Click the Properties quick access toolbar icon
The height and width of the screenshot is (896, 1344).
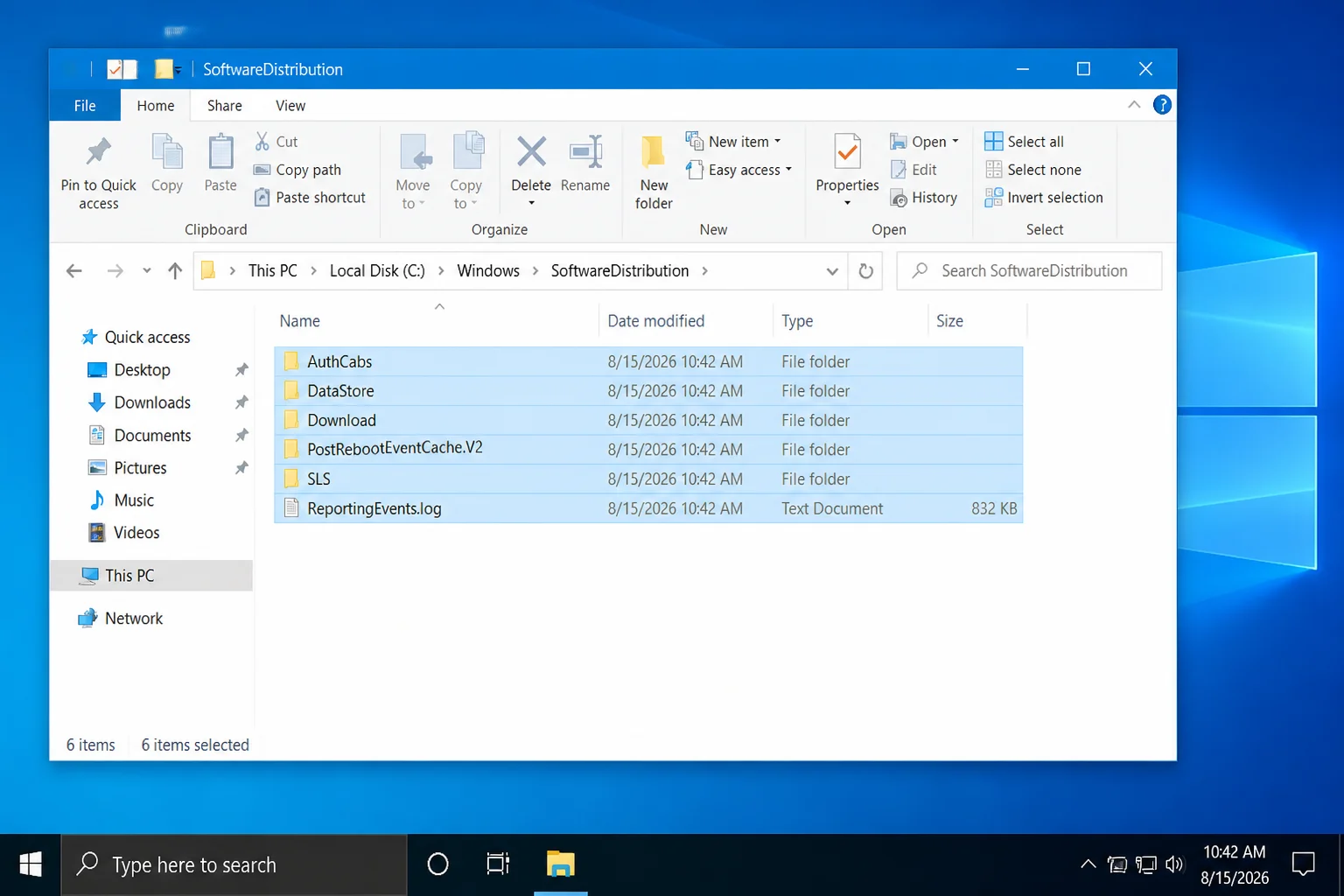pos(115,69)
